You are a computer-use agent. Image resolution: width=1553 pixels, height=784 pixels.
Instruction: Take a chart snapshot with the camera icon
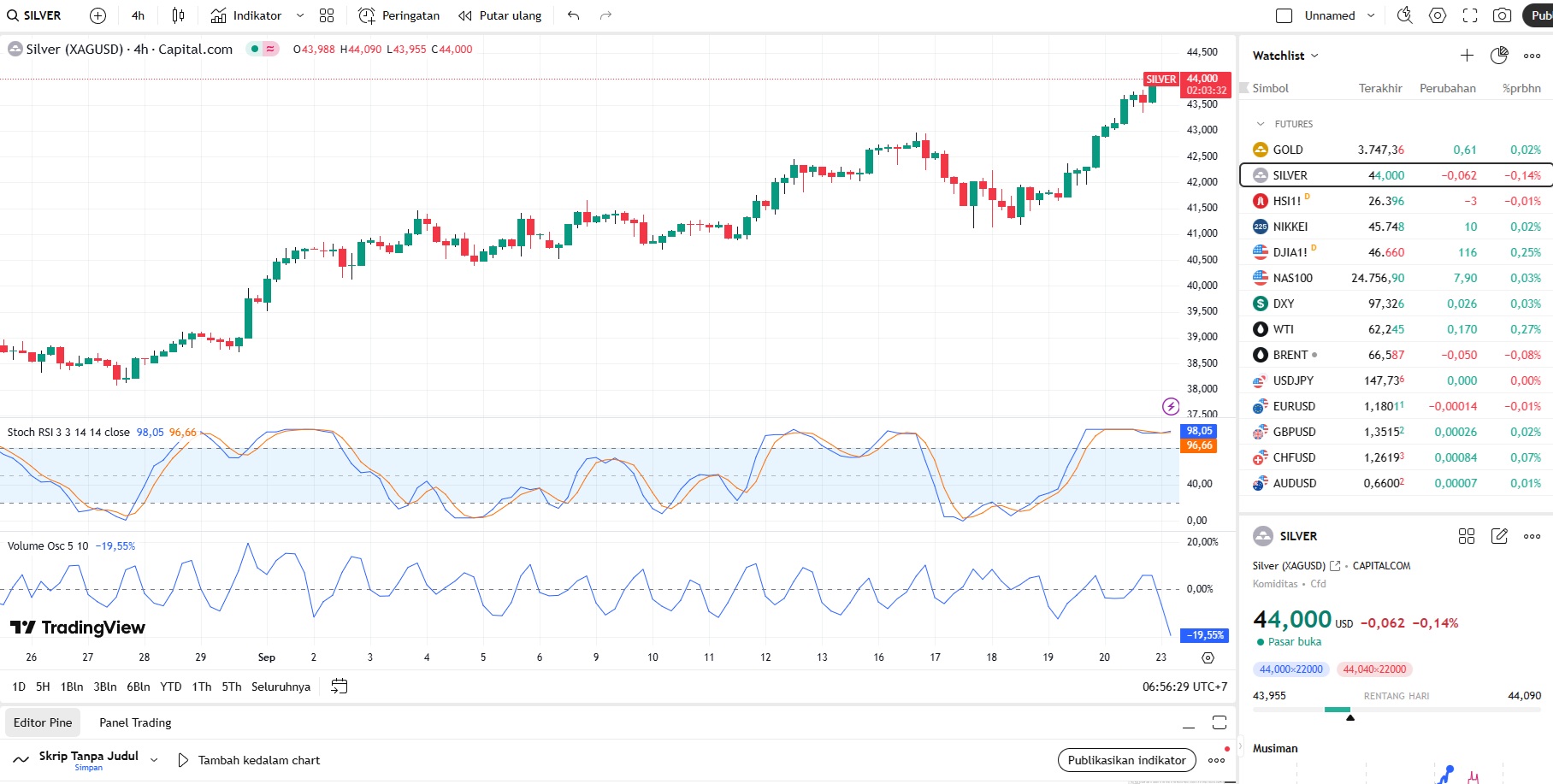(x=1502, y=15)
